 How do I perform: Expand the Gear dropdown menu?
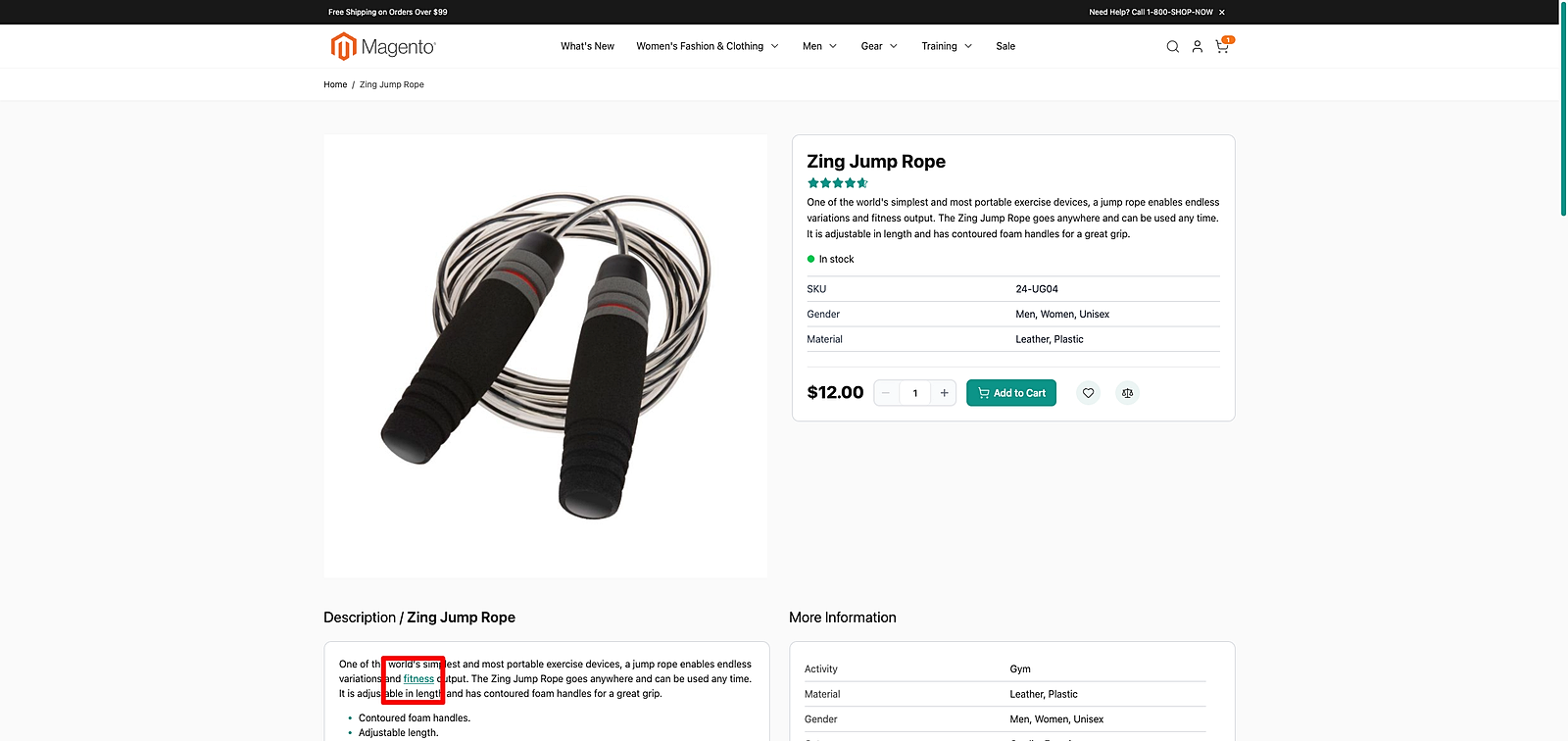coord(879,46)
